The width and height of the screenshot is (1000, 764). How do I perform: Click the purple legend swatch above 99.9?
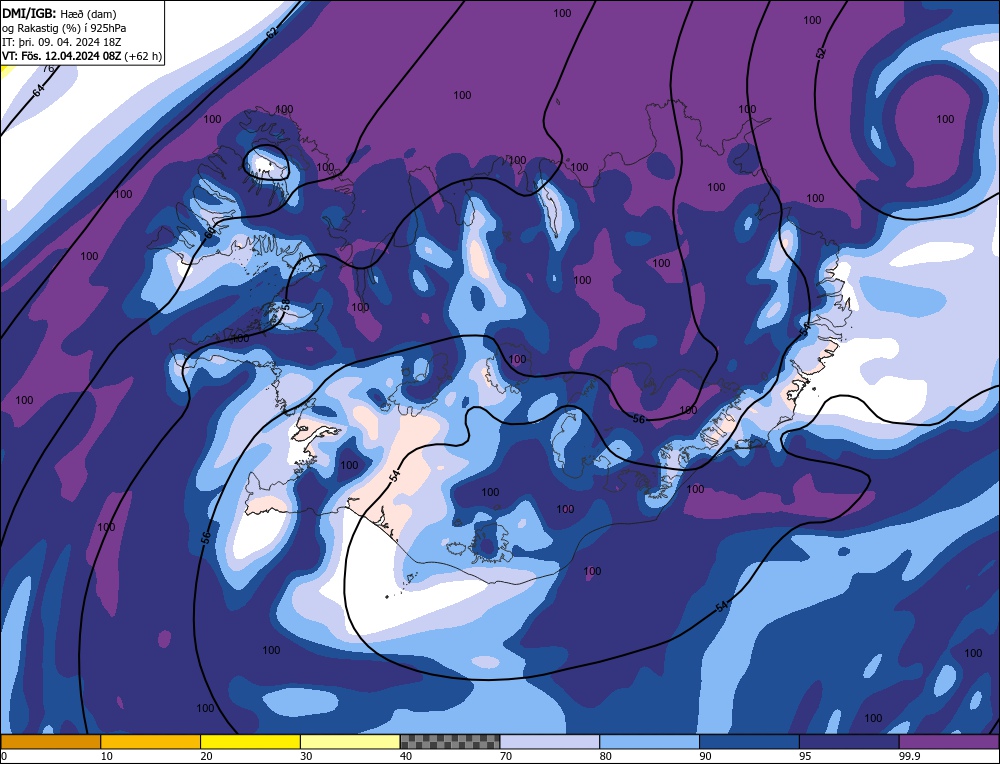click(949, 741)
